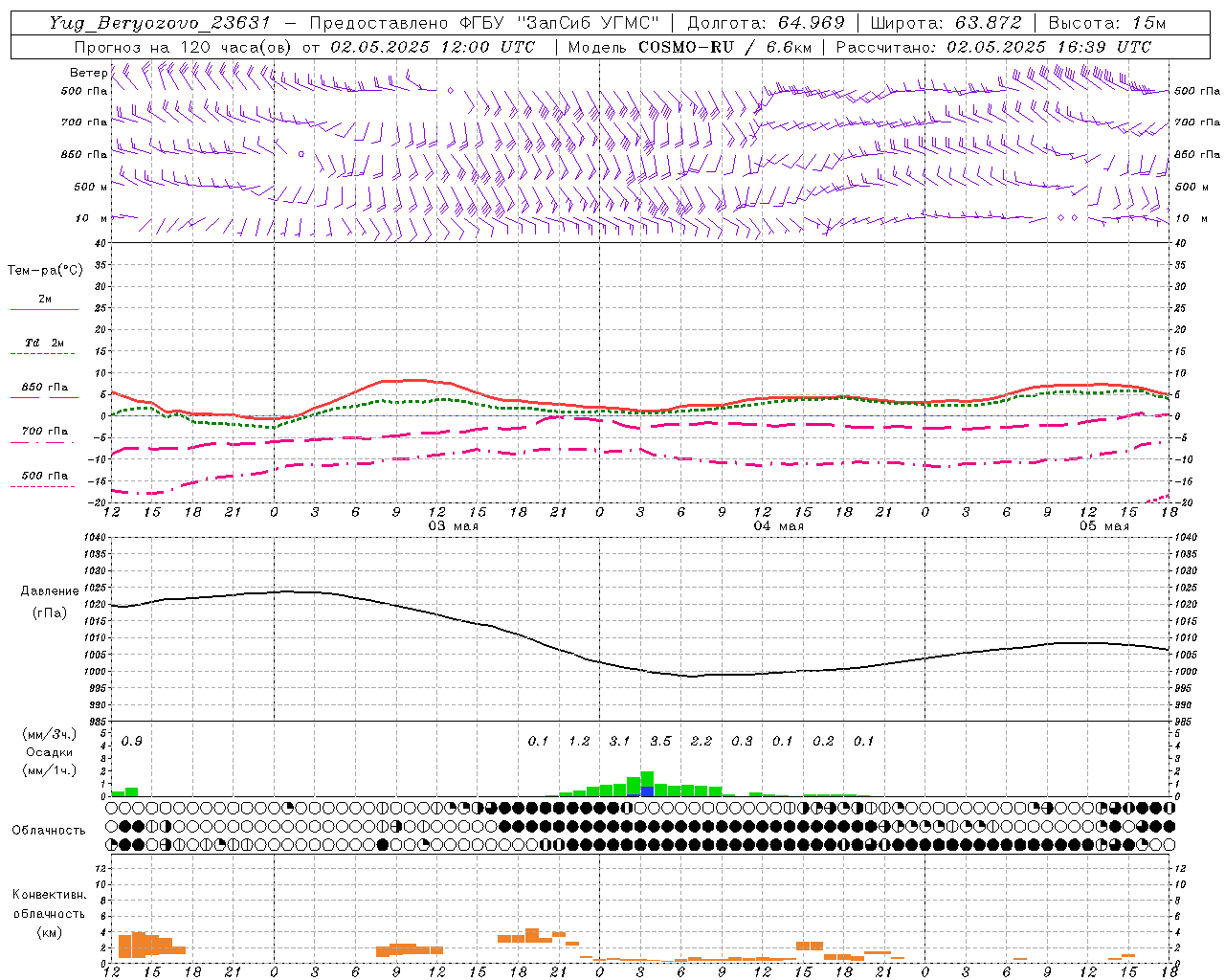Click the Тем-ра(°C) panel label

[45, 271]
